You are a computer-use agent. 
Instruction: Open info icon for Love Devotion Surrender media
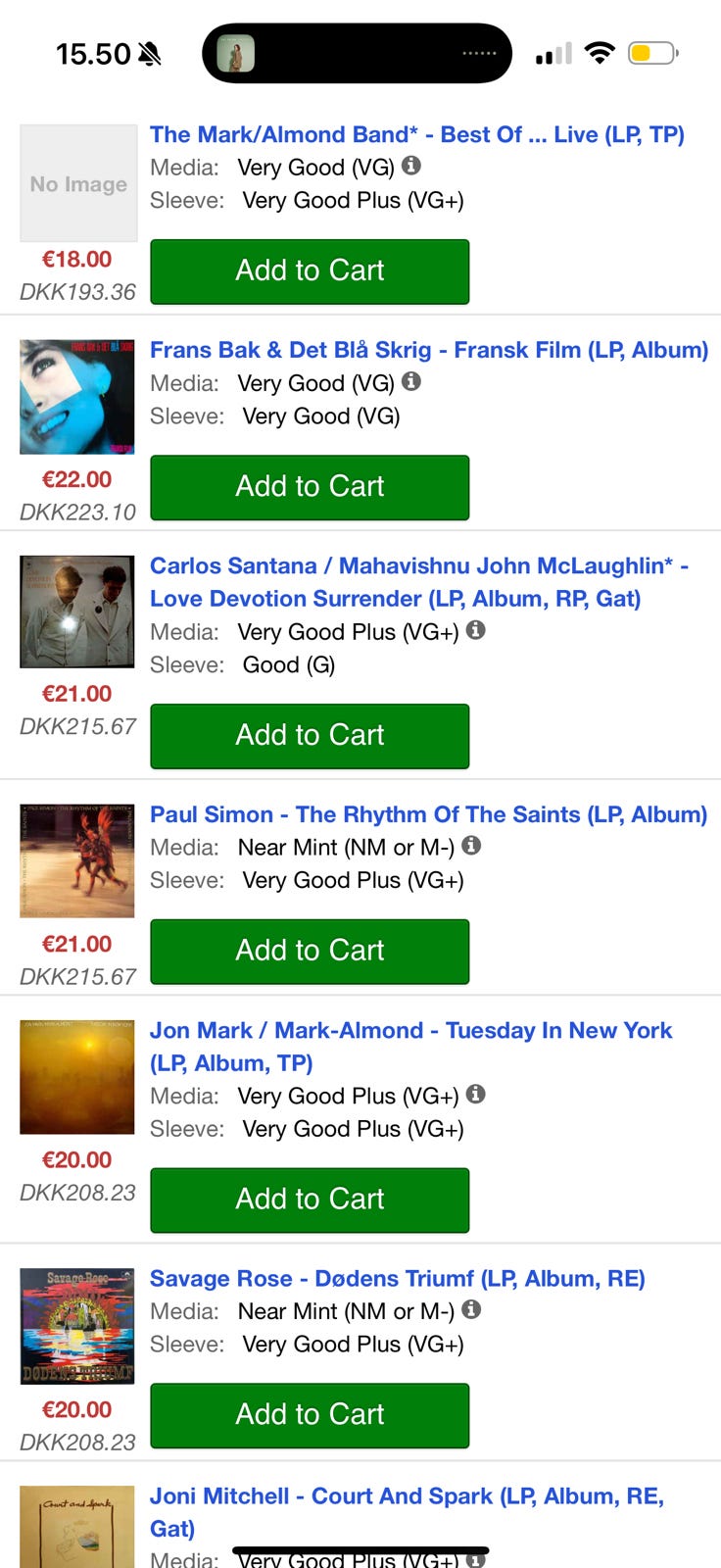475,630
